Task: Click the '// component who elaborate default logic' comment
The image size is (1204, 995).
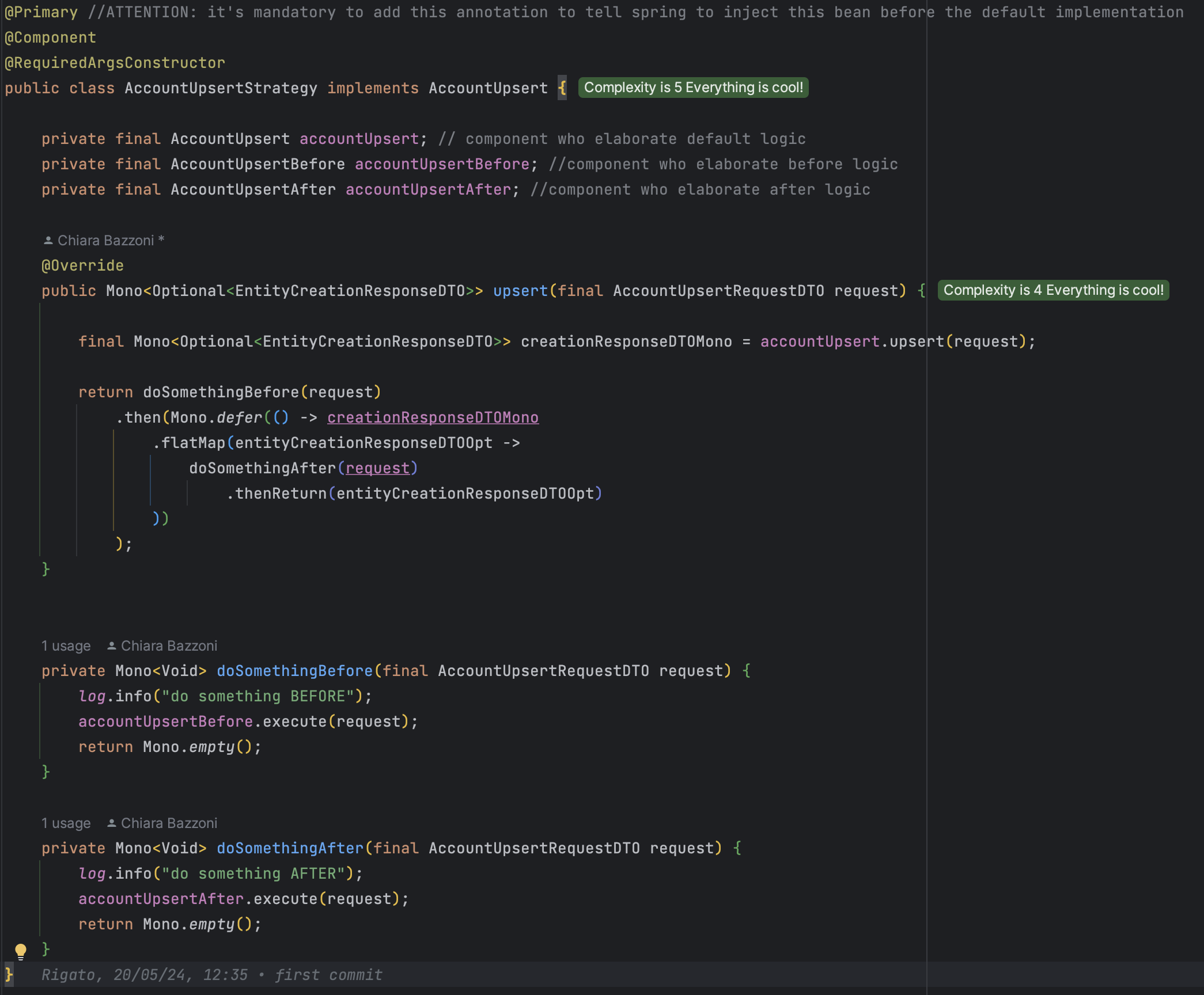Action: pyautogui.click(x=622, y=139)
